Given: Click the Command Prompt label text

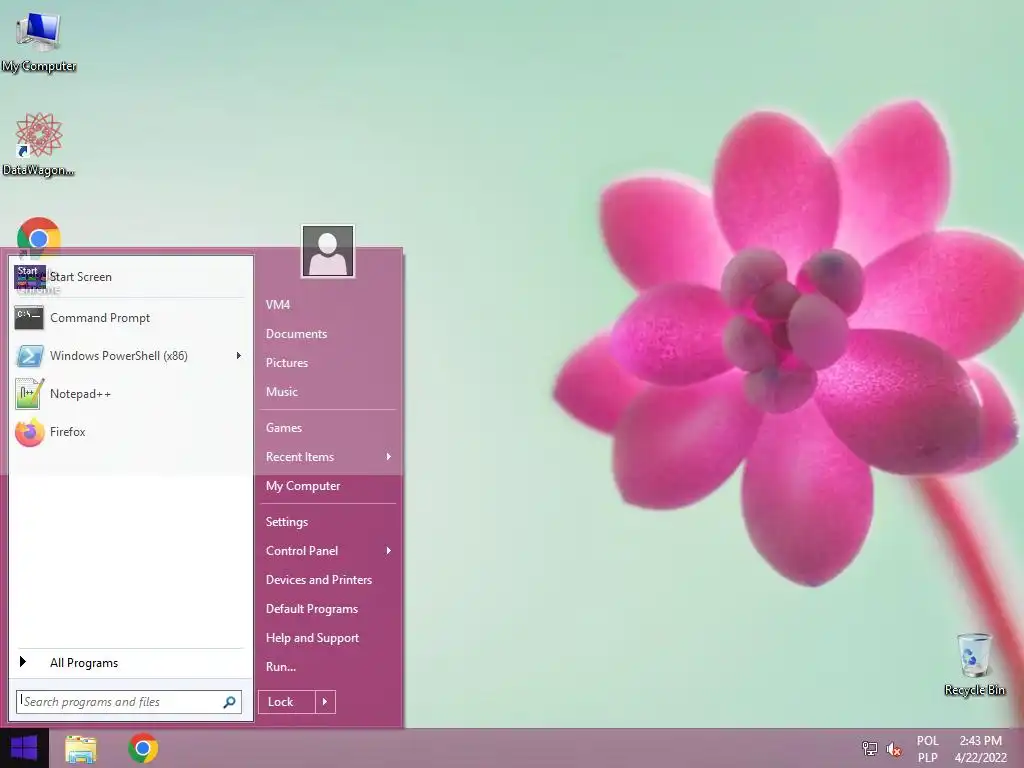Looking at the screenshot, I should tap(100, 318).
